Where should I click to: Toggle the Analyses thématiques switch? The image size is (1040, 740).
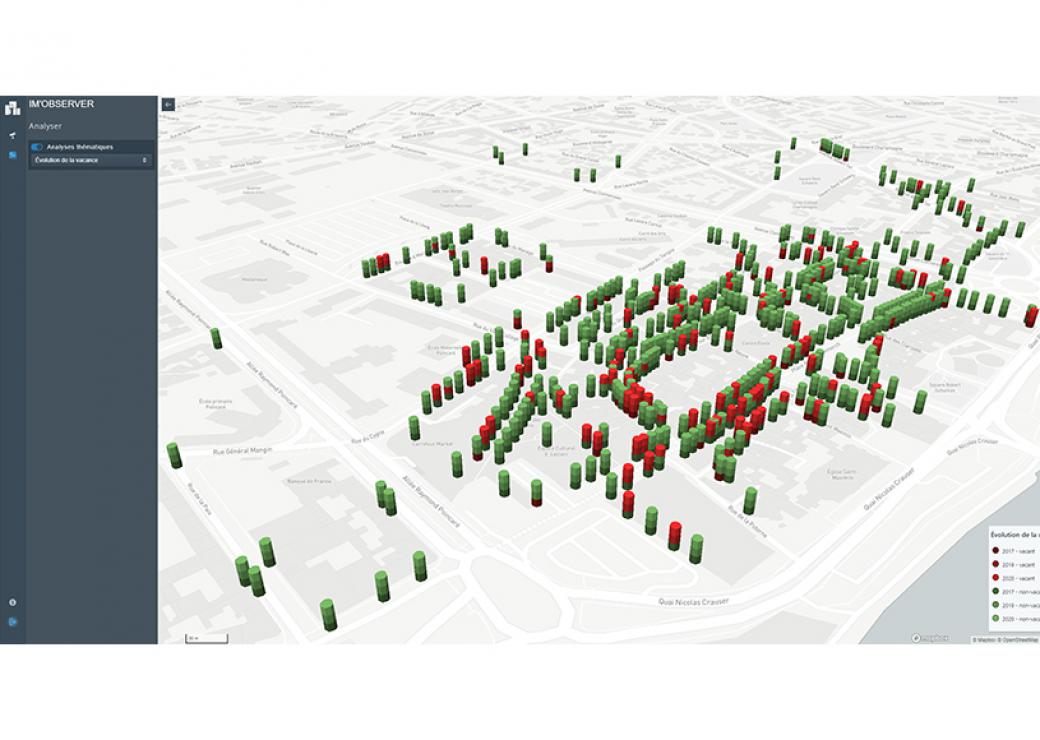coord(36,147)
